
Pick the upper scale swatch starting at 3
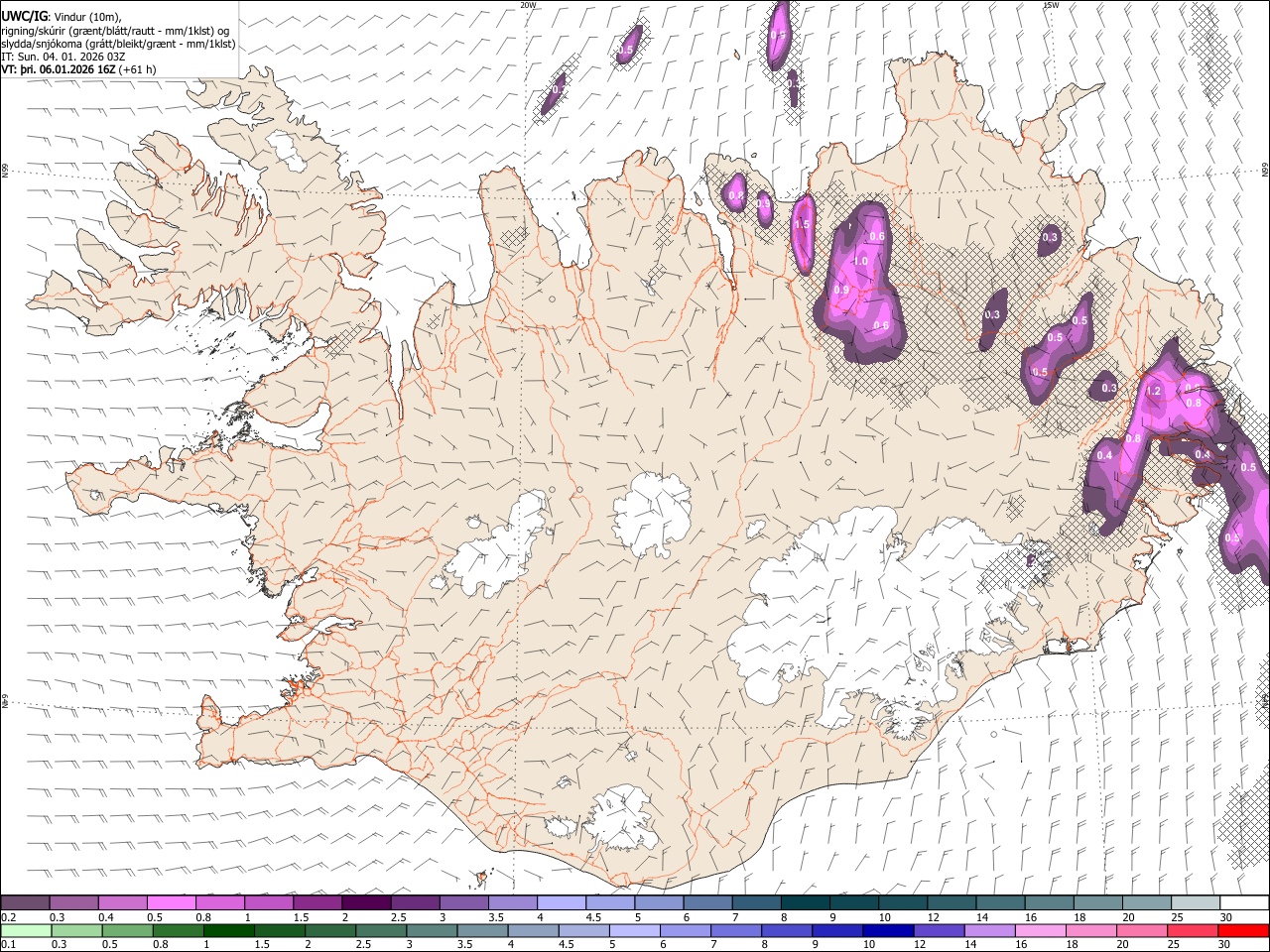click(x=463, y=902)
